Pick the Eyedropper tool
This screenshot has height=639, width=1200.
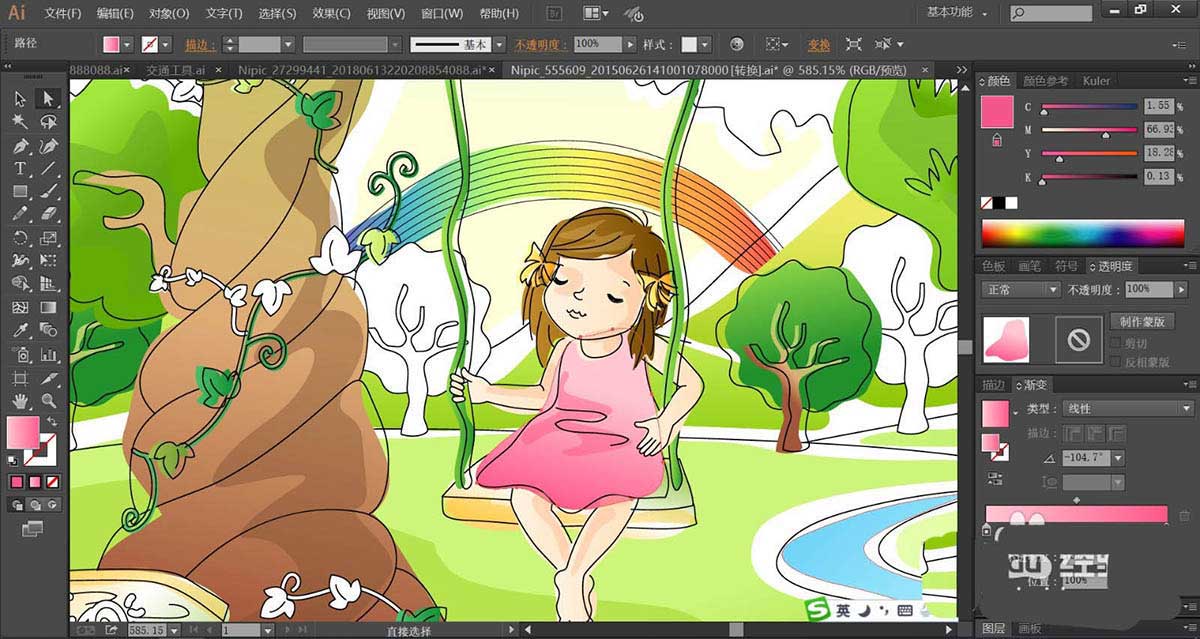(x=20, y=331)
